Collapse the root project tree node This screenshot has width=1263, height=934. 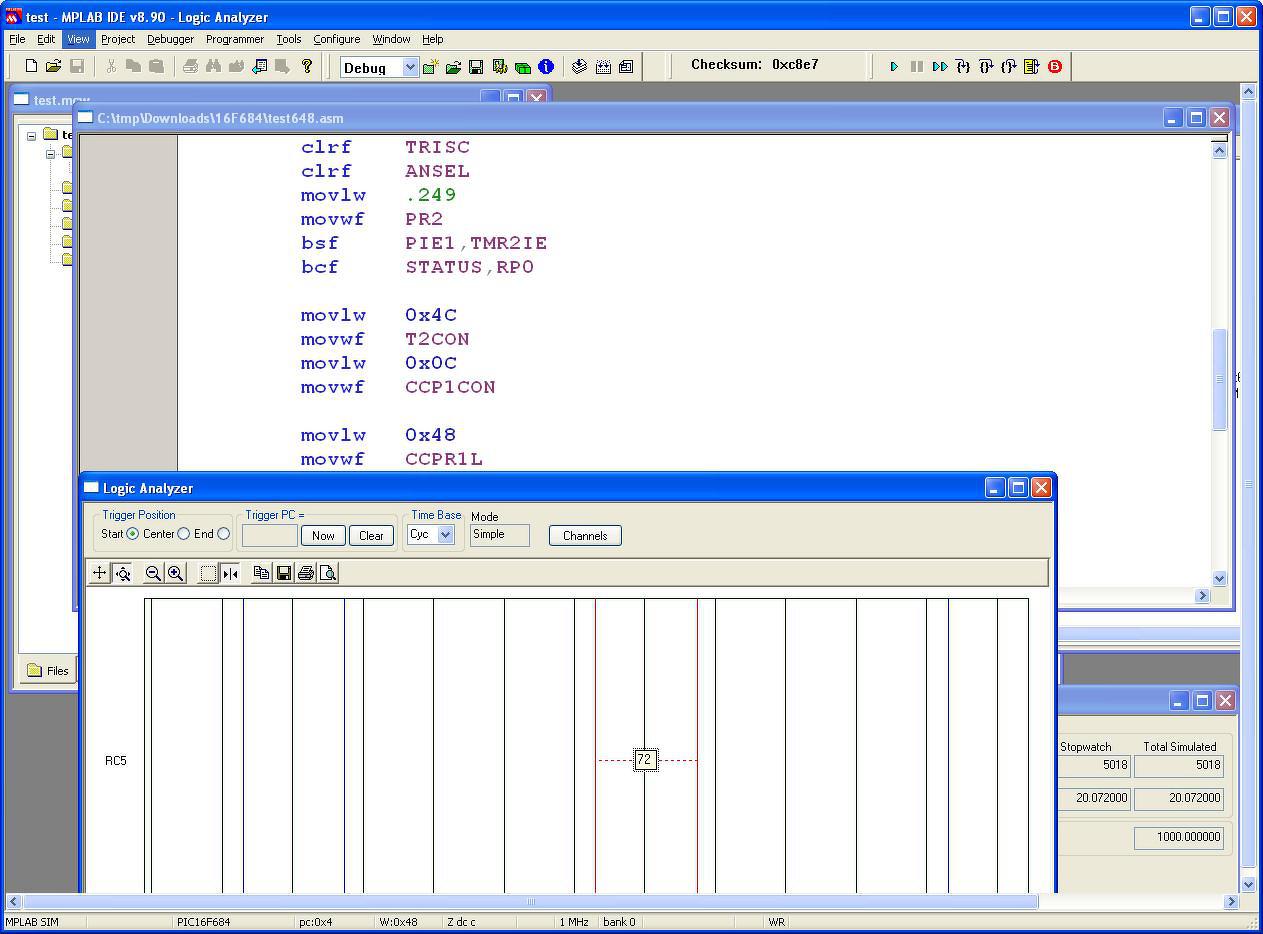pyautogui.click(x=31, y=135)
